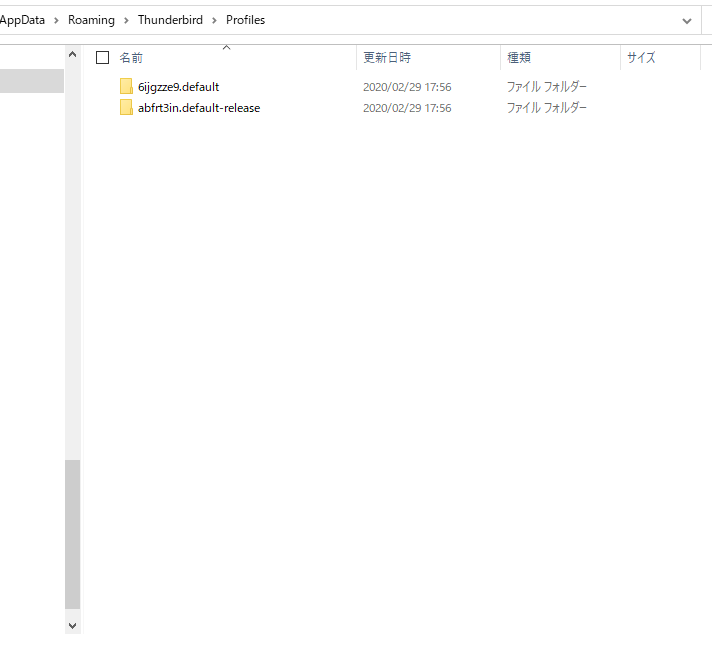Open the address bar history dropdown
Screen dimensions: 712x650
pyautogui.click(x=687, y=20)
